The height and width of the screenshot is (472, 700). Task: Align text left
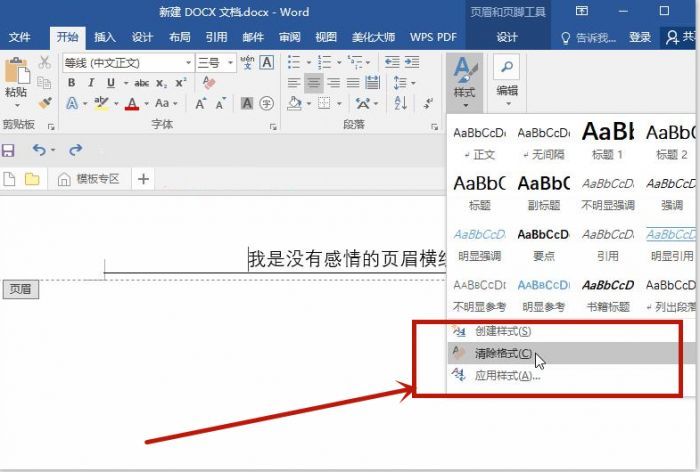coord(294,83)
